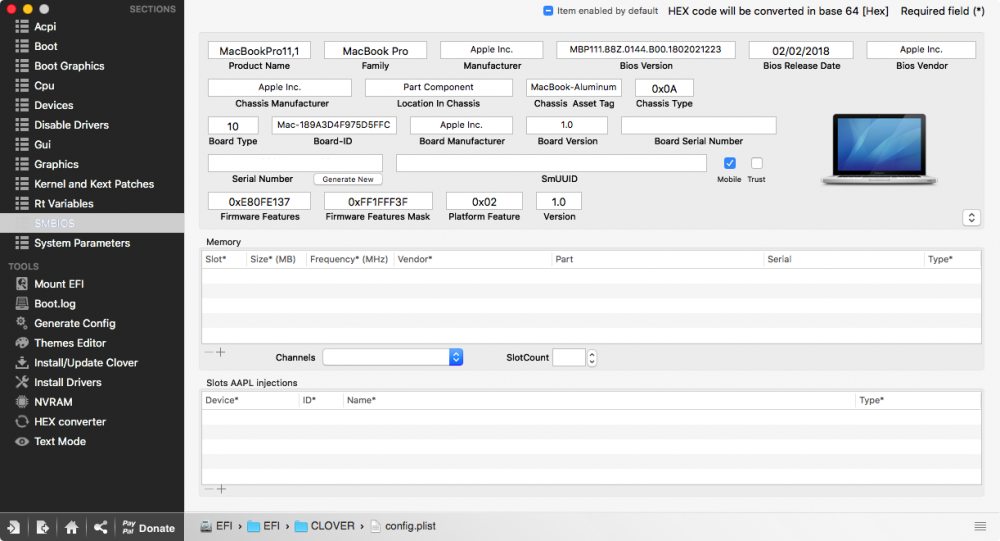
Task: Add a row to Slots AAPL injections
Action: click(221, 489)
